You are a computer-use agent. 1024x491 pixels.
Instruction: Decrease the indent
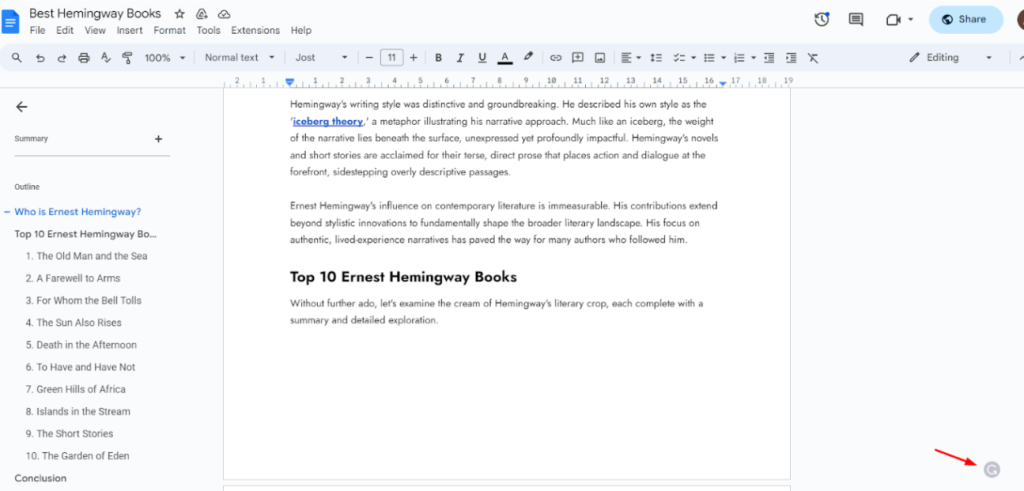769,57
